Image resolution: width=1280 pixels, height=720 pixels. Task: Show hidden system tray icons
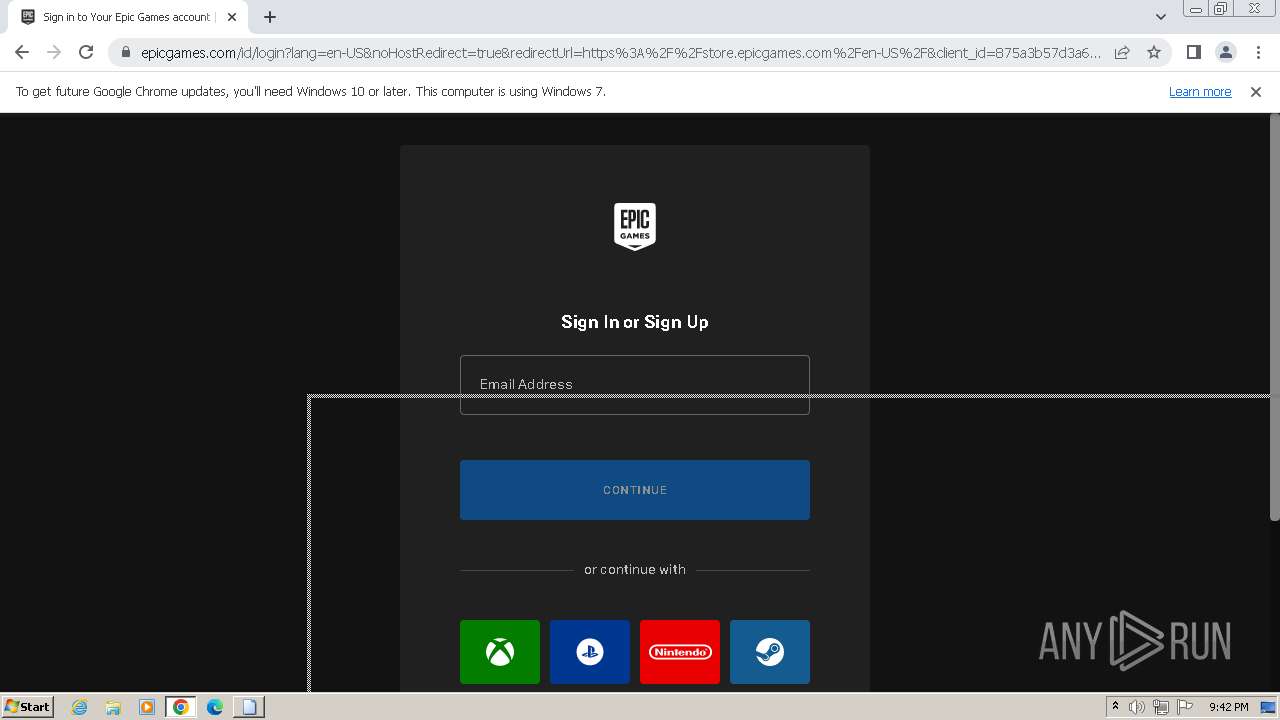[x=1115, y=707]
